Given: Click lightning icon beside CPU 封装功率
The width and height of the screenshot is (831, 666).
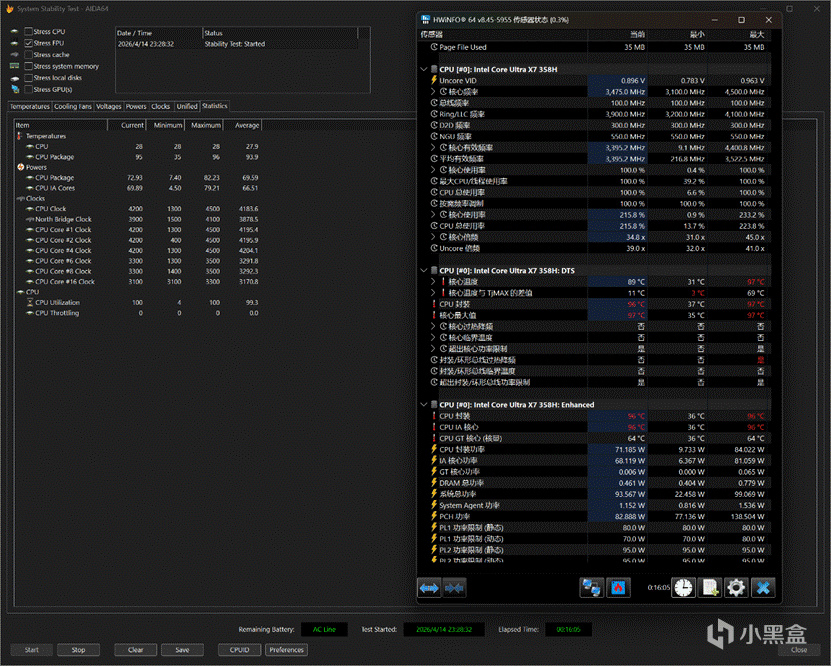Looking at the screenshot, I should (x=434, y=449).
